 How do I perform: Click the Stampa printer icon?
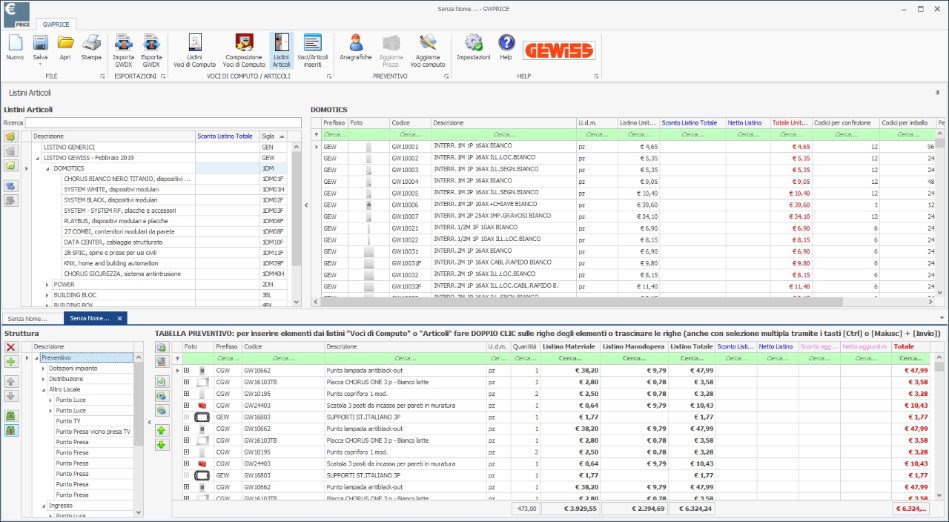point(91,43)
